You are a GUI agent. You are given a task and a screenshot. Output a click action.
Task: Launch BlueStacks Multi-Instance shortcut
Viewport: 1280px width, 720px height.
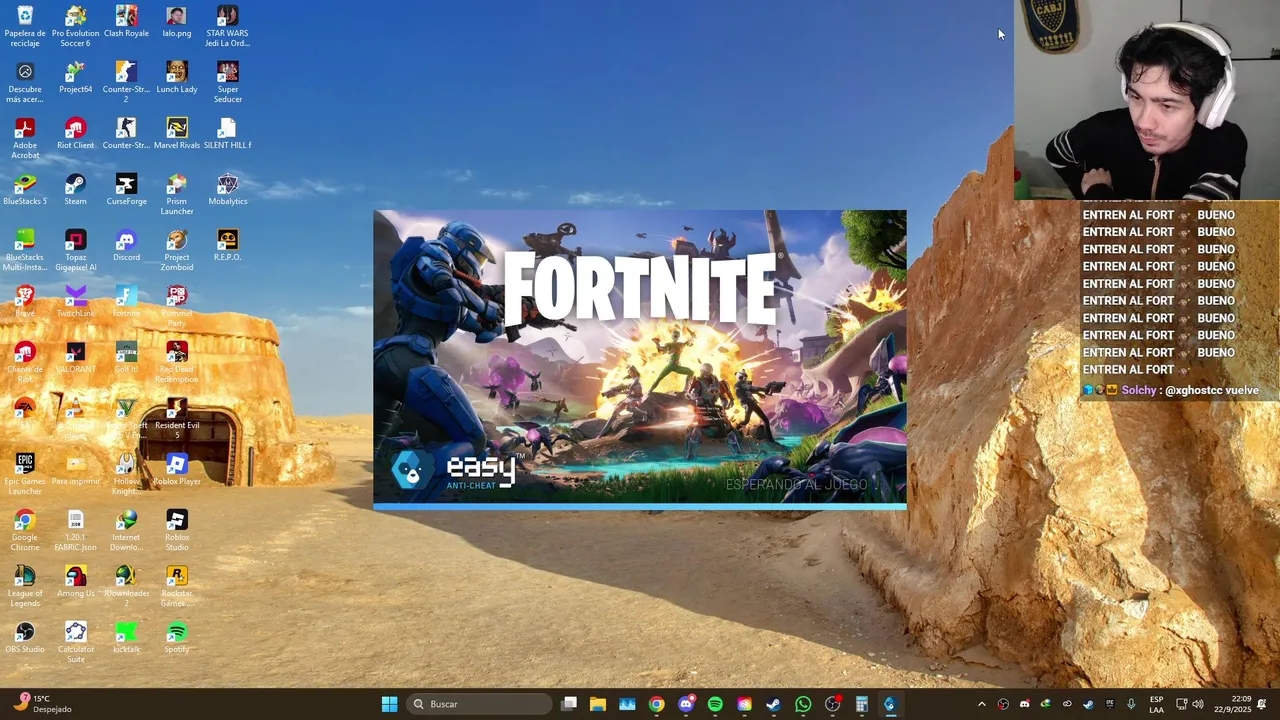click(x=25, y=250)
